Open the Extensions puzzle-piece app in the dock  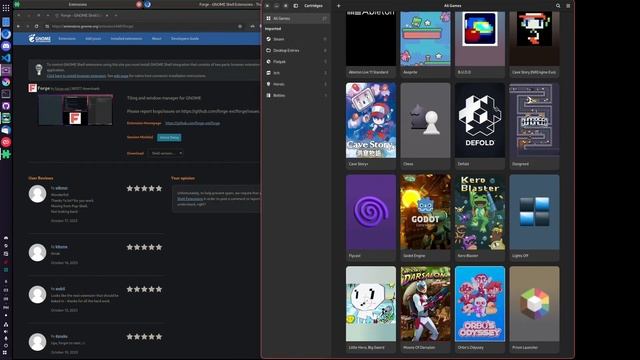tap(6, 154)
